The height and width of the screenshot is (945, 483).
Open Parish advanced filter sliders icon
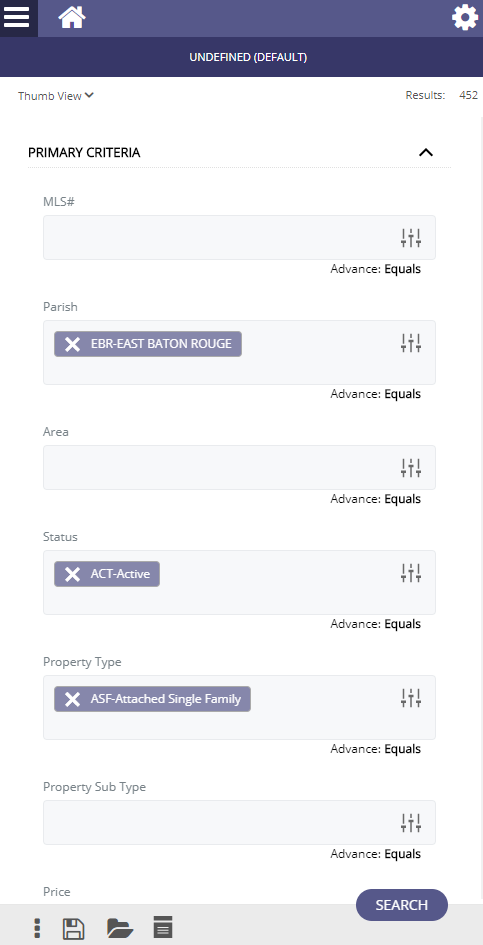(x=411, y=343)
